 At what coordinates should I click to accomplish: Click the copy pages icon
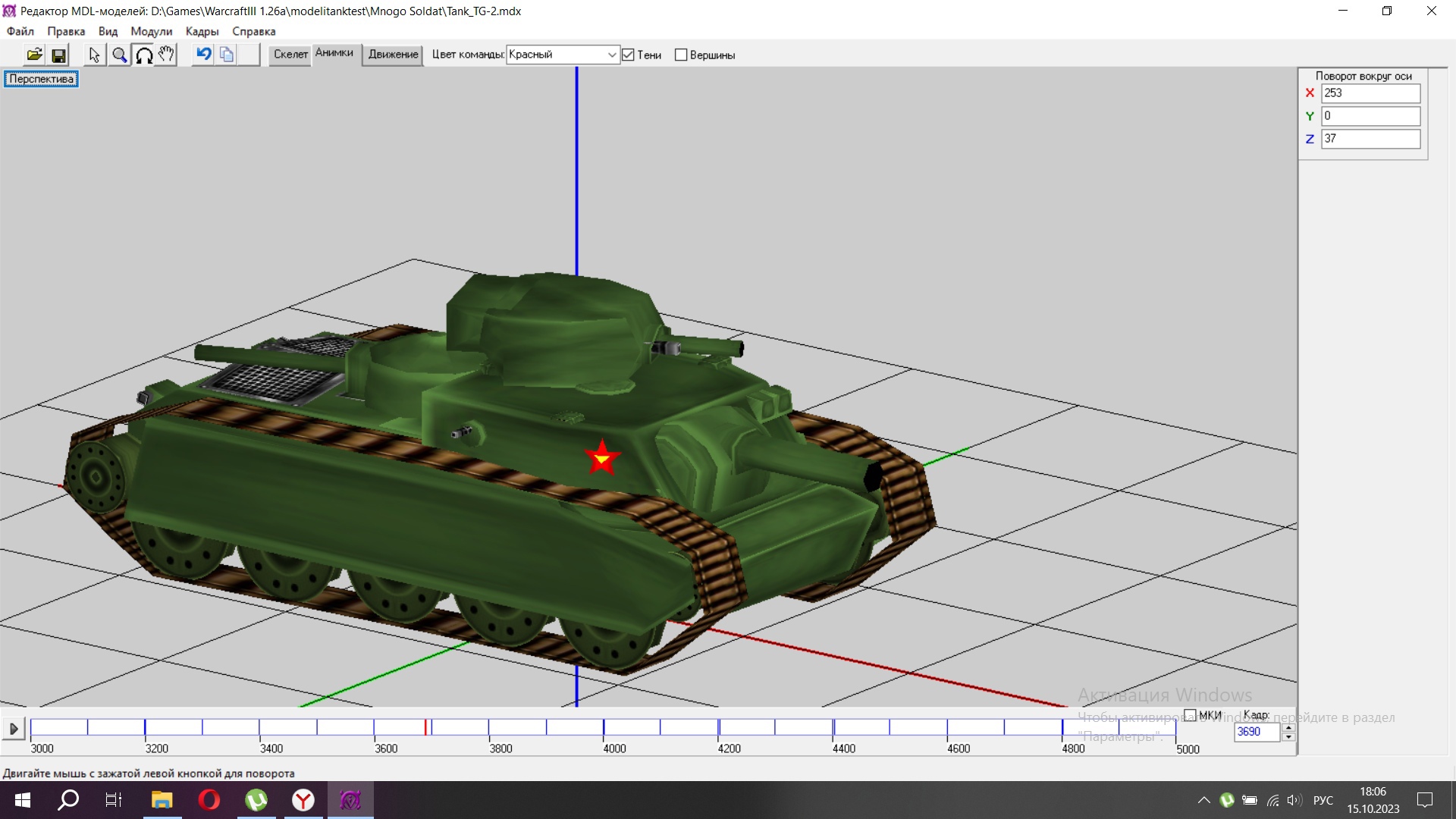tap(227, 54)
